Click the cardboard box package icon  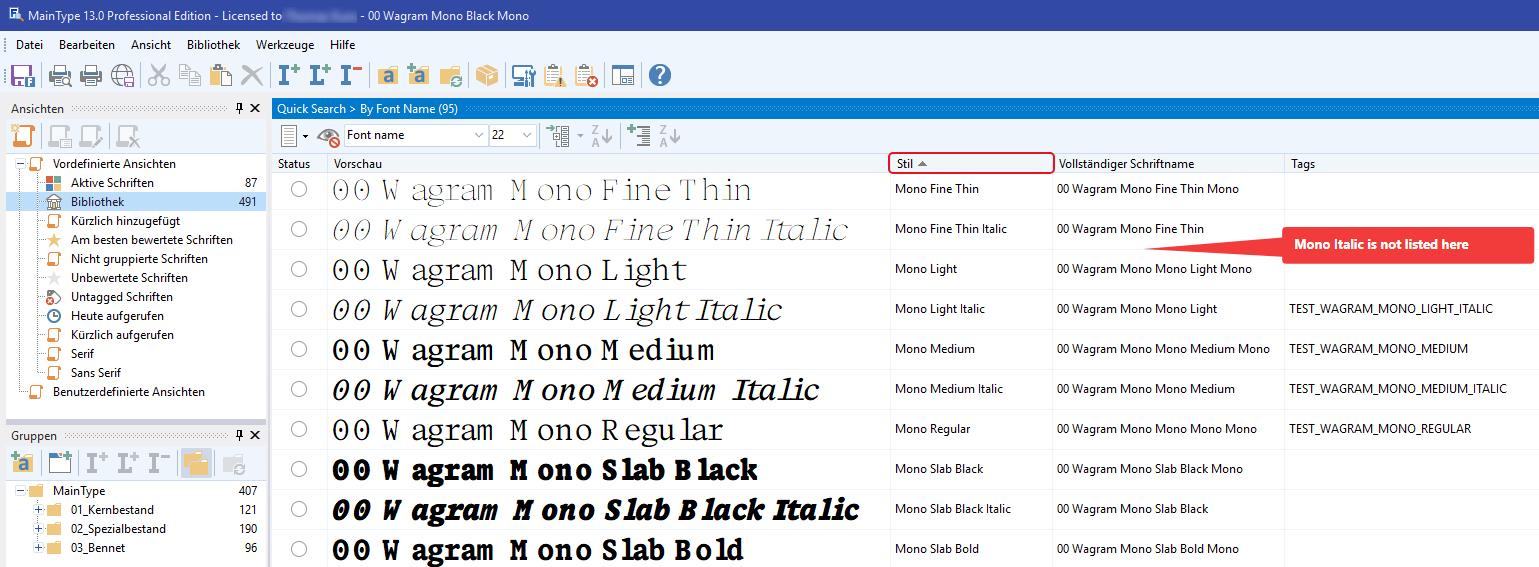pos(487,75)
